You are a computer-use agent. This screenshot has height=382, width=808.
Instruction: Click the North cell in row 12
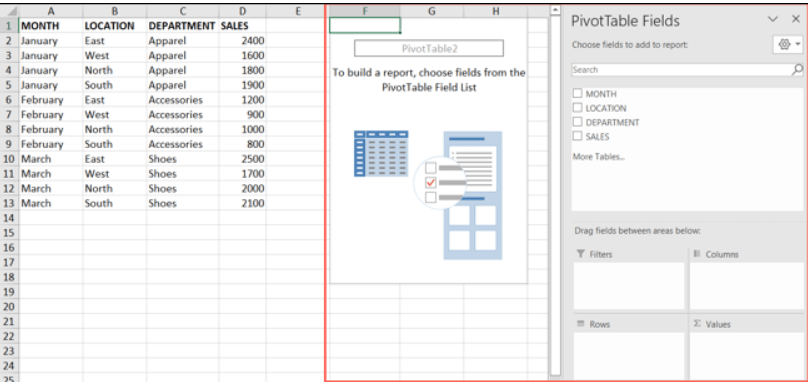(114, 188)
